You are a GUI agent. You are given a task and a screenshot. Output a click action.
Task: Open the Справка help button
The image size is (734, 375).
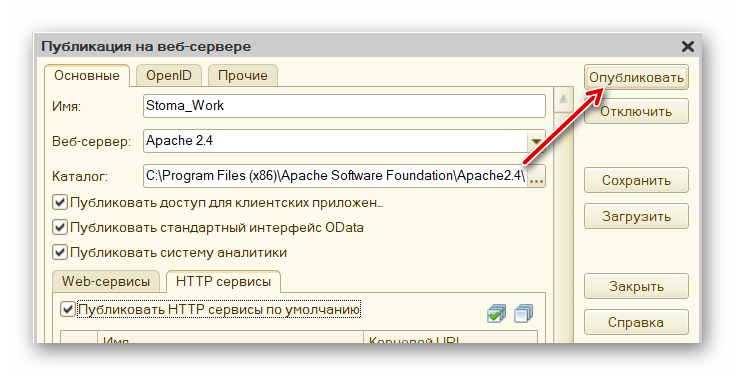636,322
